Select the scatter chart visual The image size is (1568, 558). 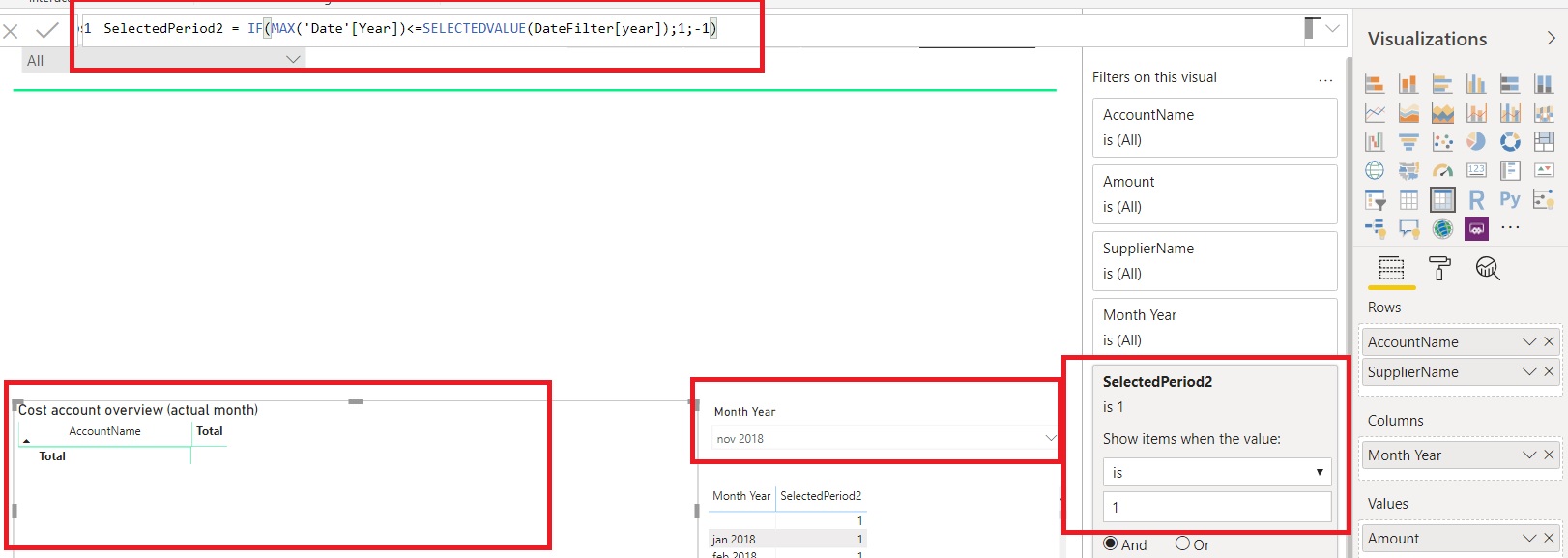1442,142
